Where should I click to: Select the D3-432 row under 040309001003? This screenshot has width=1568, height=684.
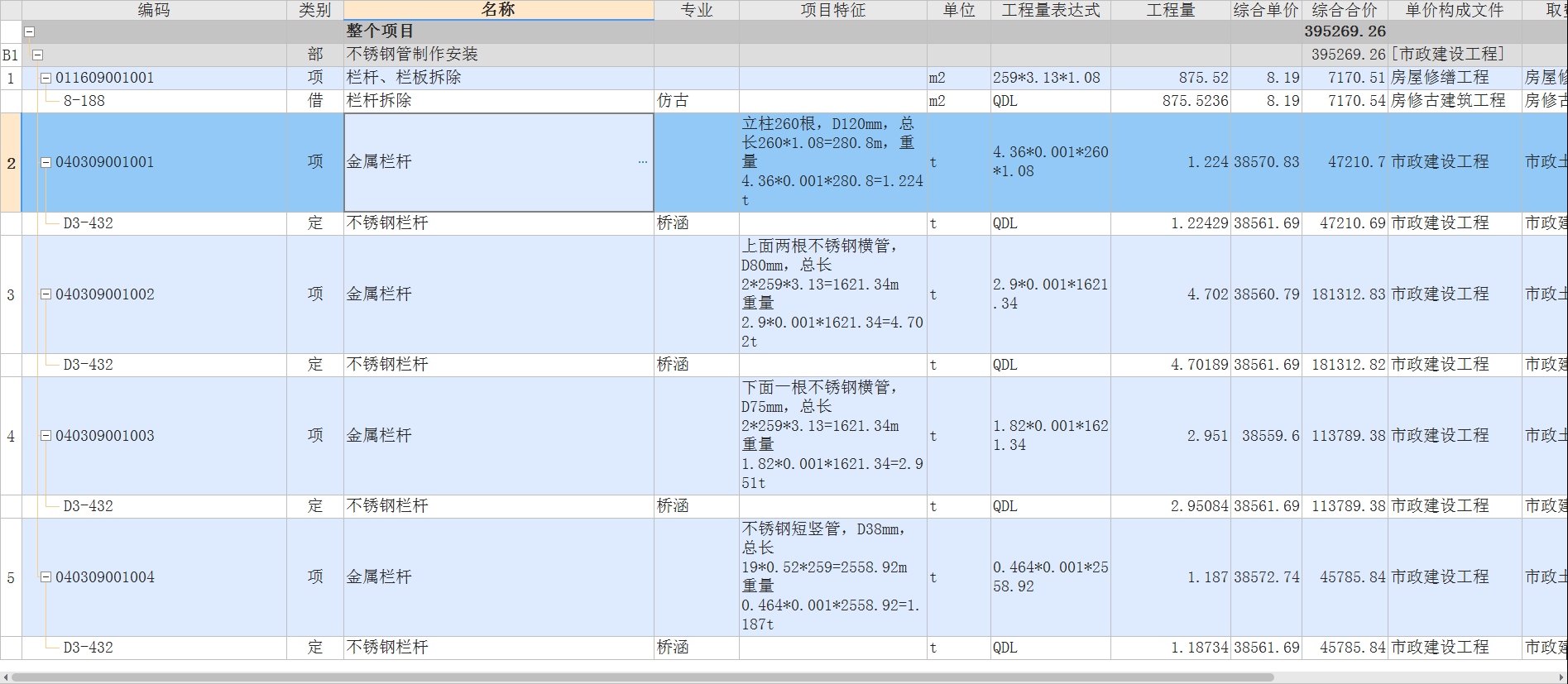(x=88, y=506)
